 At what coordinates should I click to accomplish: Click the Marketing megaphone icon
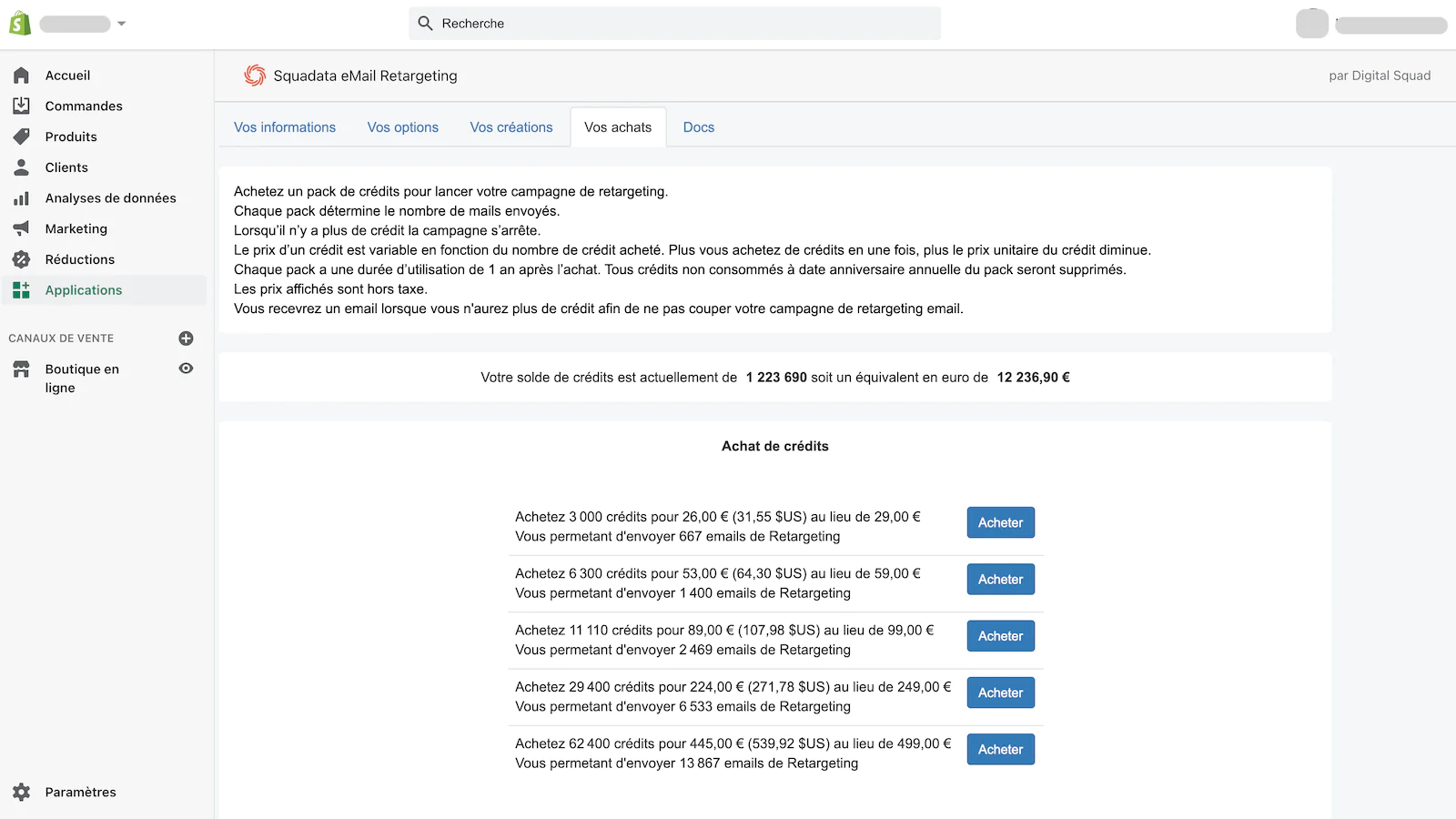(21, 228)
